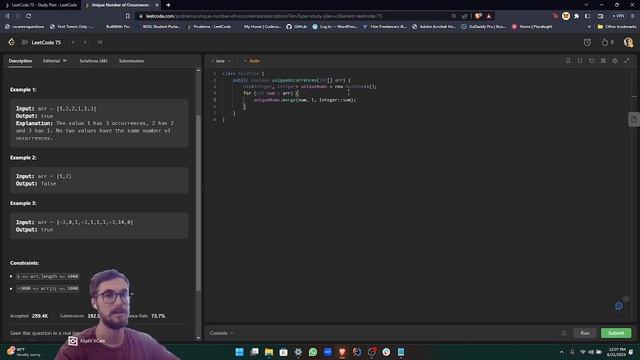This screenshot has height=360, width=640.
Task: Switch to the Editorial tab
Action: pos(55,61)
